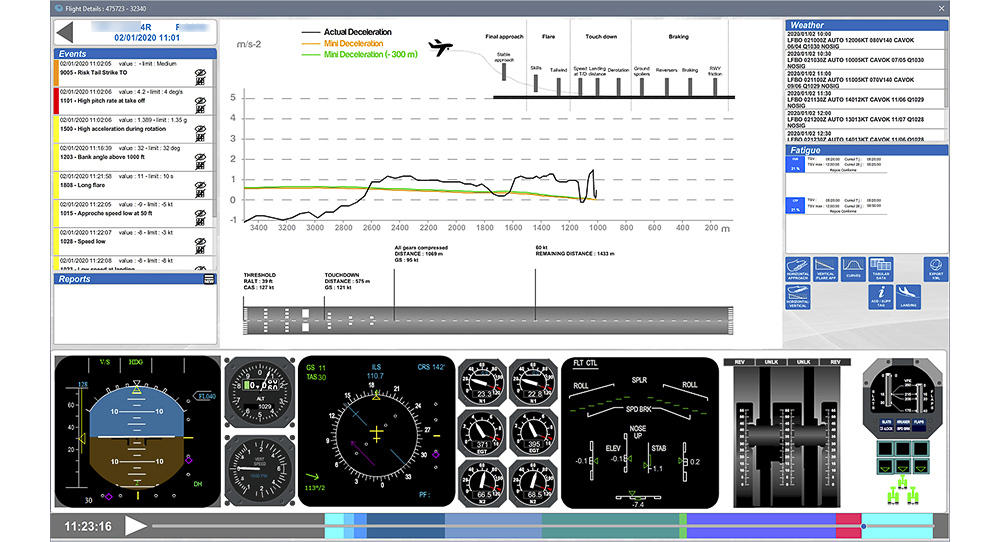This screenshot has width=1000, height=542.
Task: Click the green marker on the timeline
Action: (x=683, y=523)
